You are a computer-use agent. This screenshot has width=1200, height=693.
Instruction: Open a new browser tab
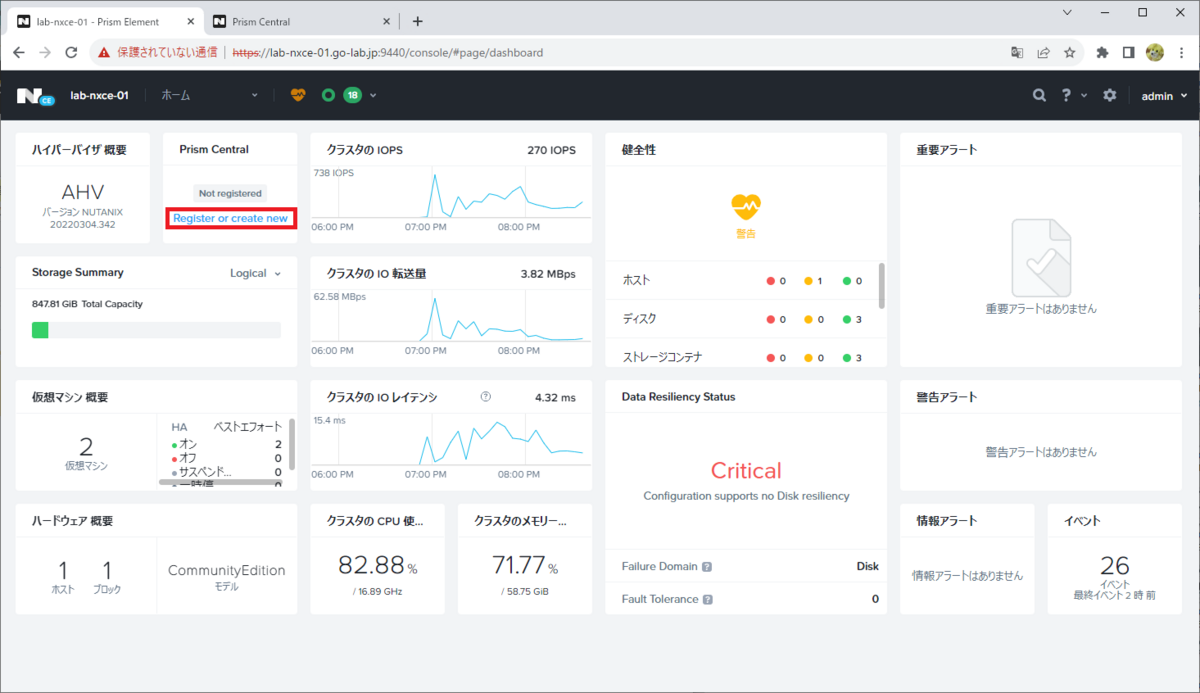click(417, 21)
